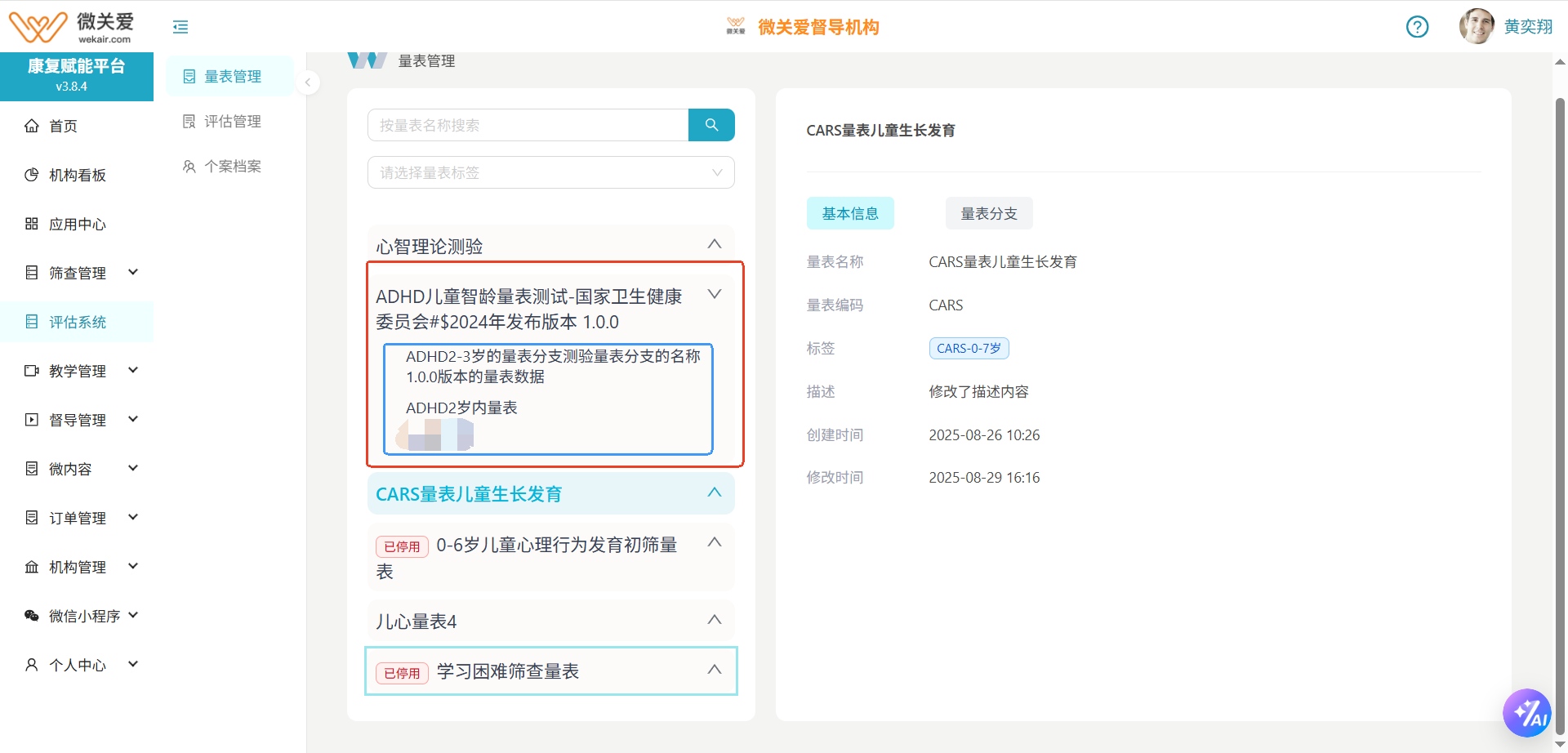Toggle sidebar with the menu fold icon
The height and width of the screenshot is (753, 1568).
(180, 27)
